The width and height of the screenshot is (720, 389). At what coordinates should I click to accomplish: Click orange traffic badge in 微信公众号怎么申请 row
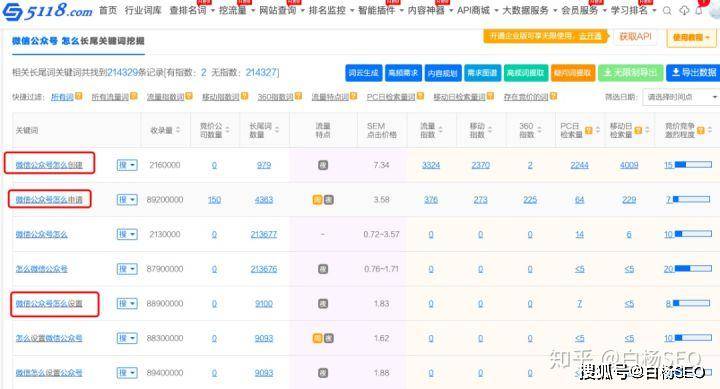[317, 200]
